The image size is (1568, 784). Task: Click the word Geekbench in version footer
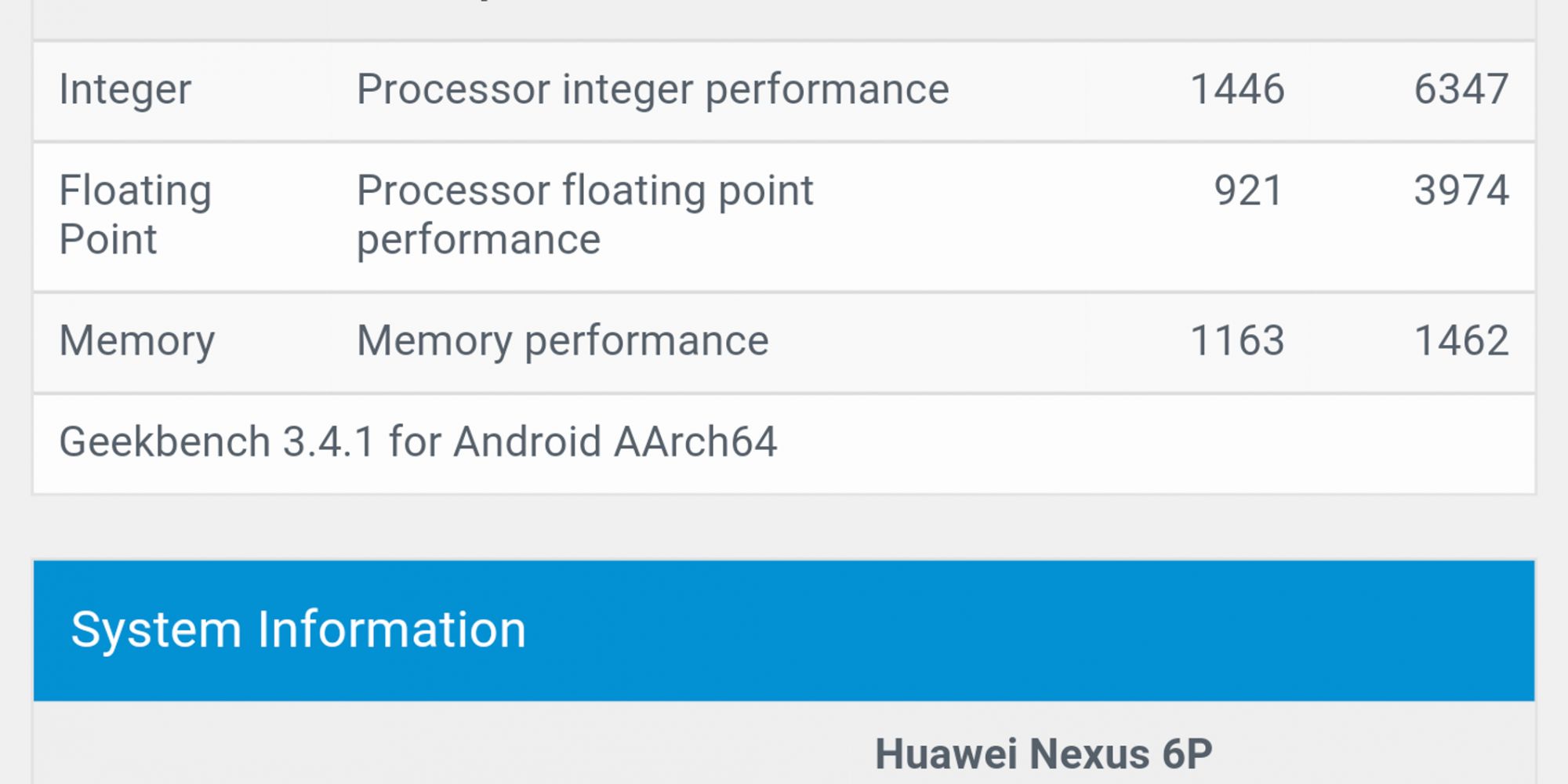coord(165,441)
